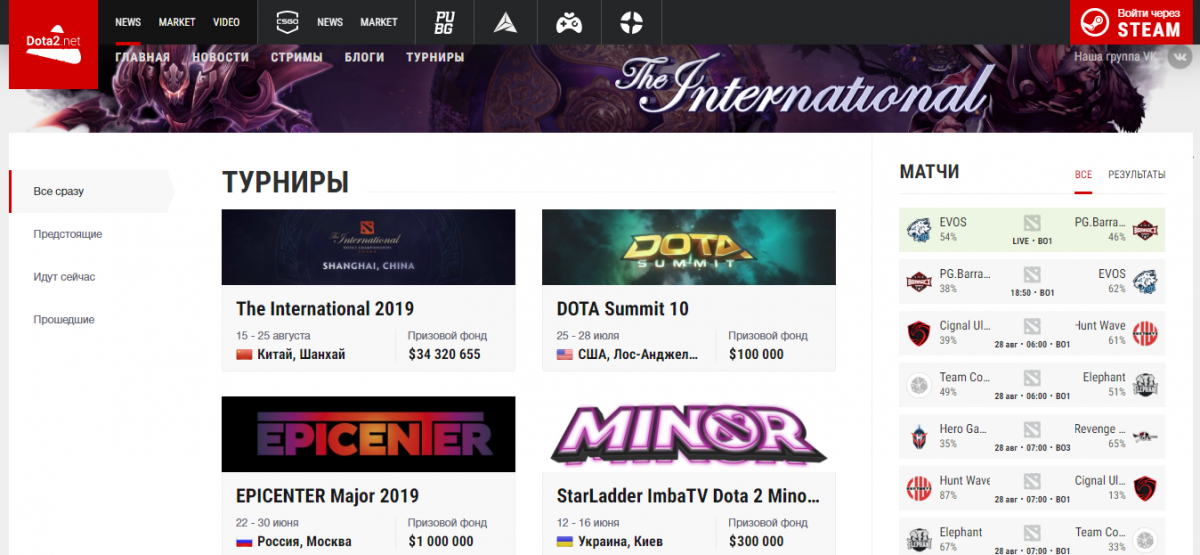The height and width of the screenshot is (555, 1200).
Task: Open NEWS link right after the CS:GO logo
Action: click(x=330, y=22)
